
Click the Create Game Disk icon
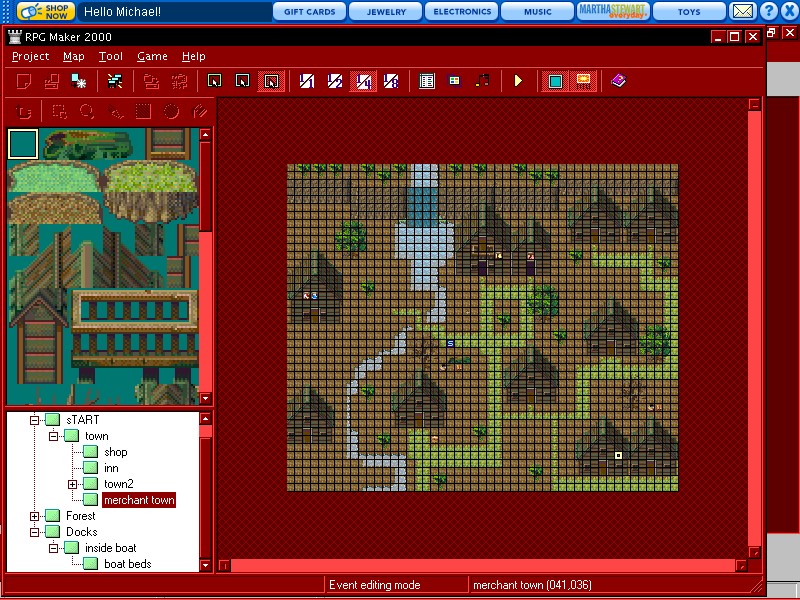point(115,81)
